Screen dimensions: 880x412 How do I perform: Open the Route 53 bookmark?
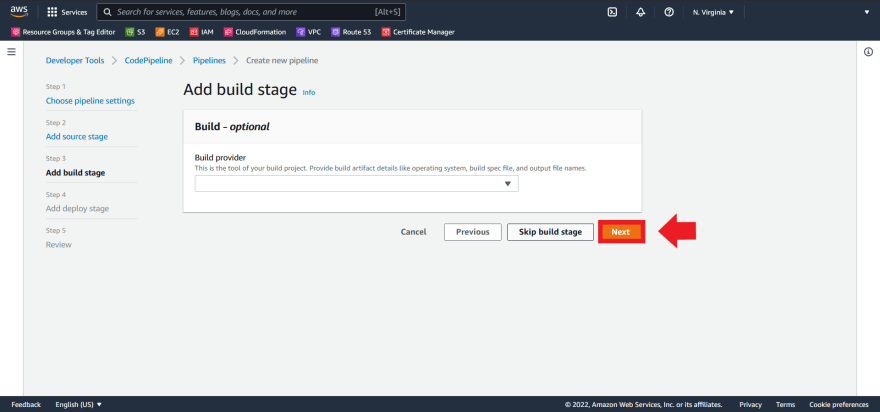click(x=351, y=32)
